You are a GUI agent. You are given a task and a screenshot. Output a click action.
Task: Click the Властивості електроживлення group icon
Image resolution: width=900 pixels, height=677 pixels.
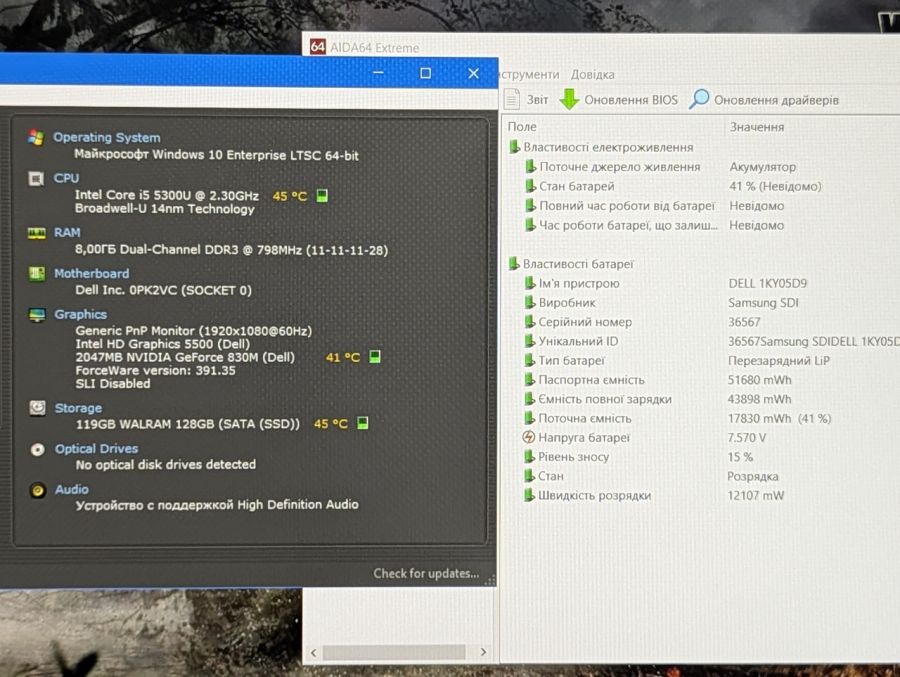tap(514, 147)
